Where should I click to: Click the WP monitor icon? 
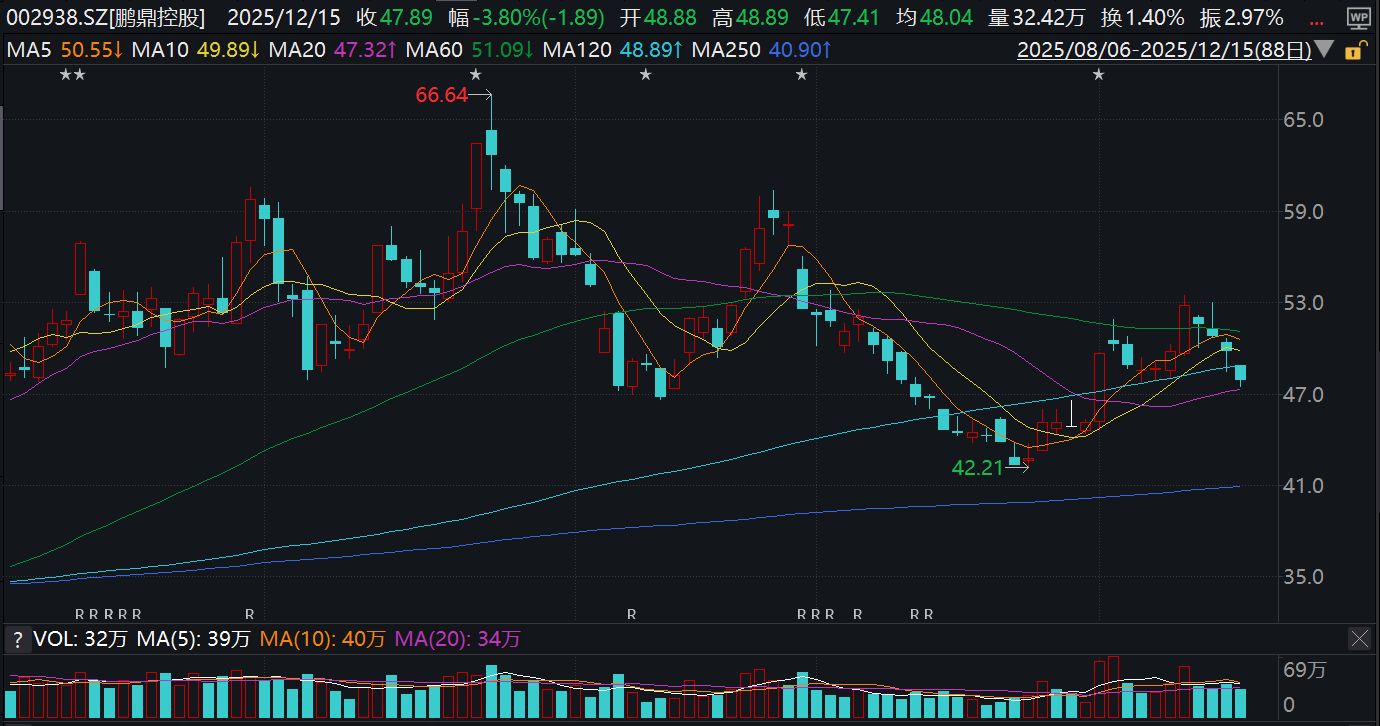[1358, 17]
